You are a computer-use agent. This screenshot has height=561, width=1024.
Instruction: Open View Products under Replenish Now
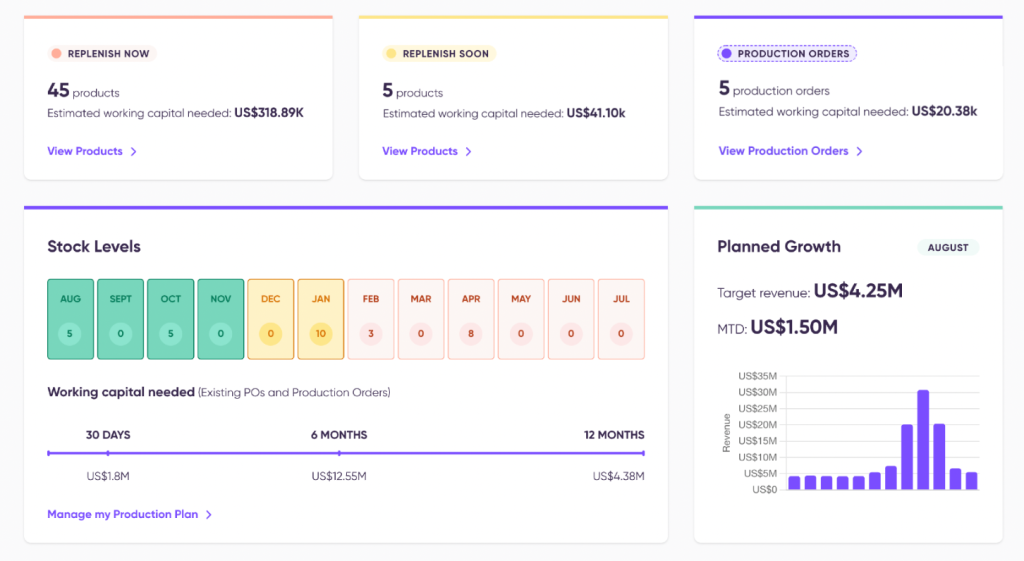coord(85,152)
